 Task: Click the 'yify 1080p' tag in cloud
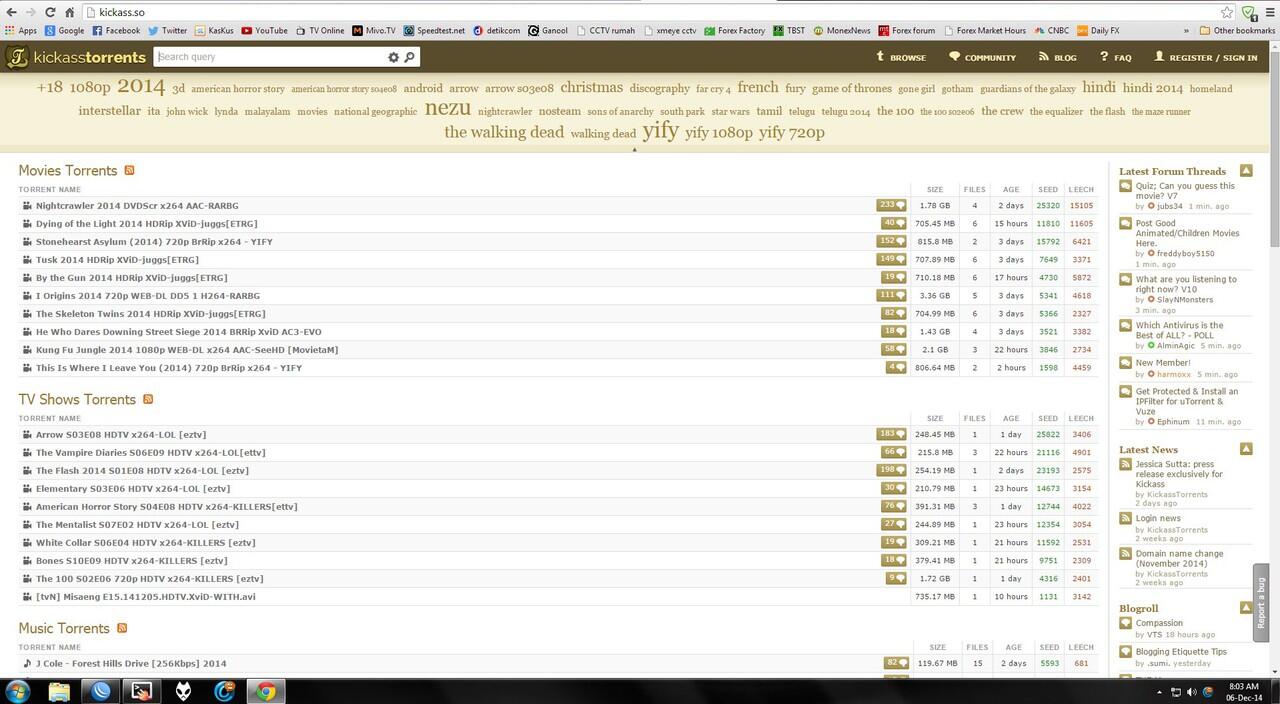pos(718,132)
